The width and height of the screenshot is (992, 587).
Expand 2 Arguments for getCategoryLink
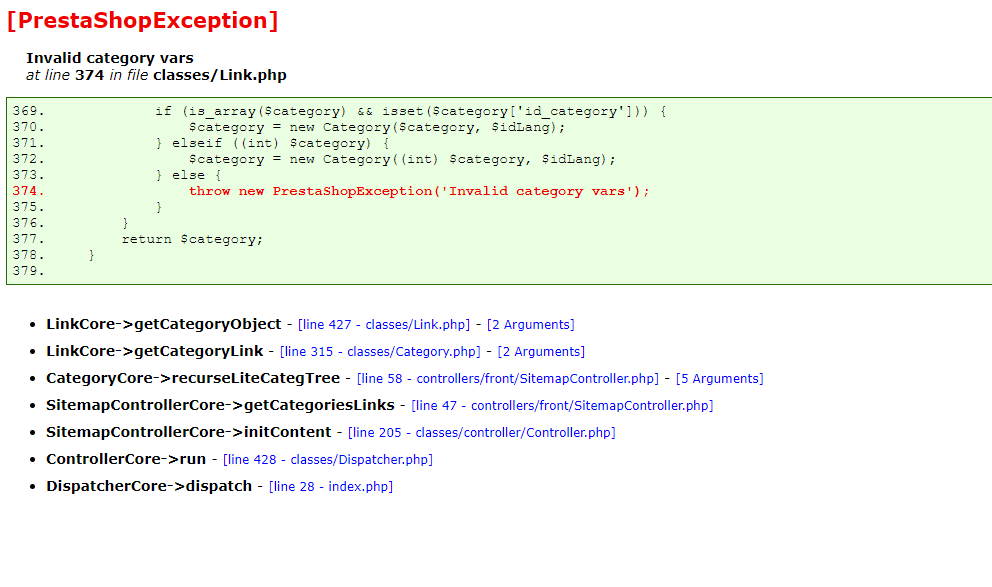tap(541, 352)
